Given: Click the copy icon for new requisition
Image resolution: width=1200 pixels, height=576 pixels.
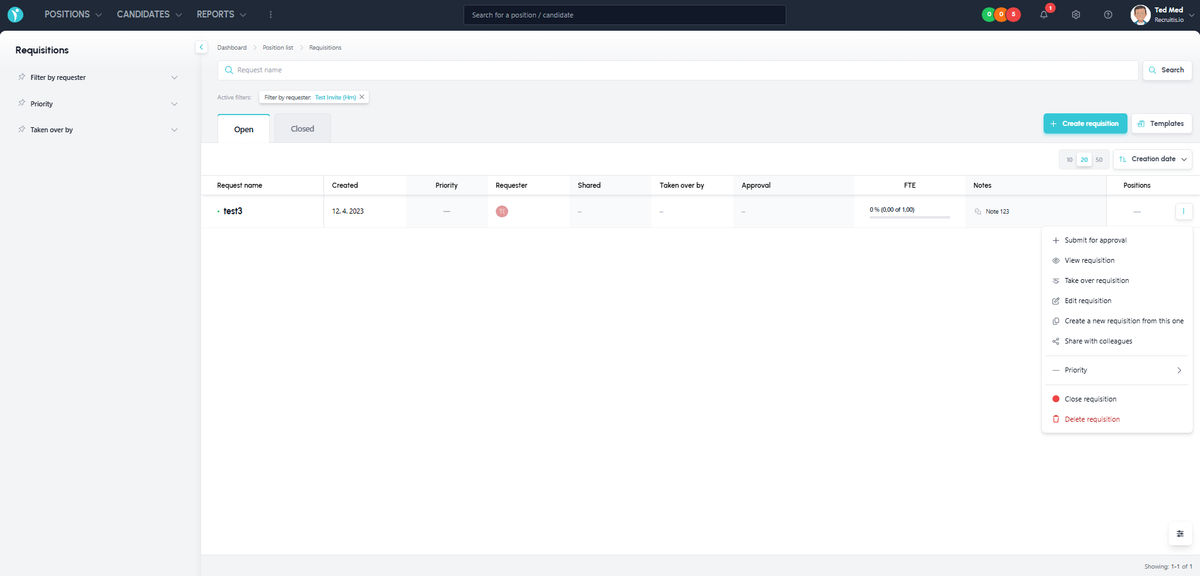Looking at the screenshot, I should click(x=1056, y=321).
